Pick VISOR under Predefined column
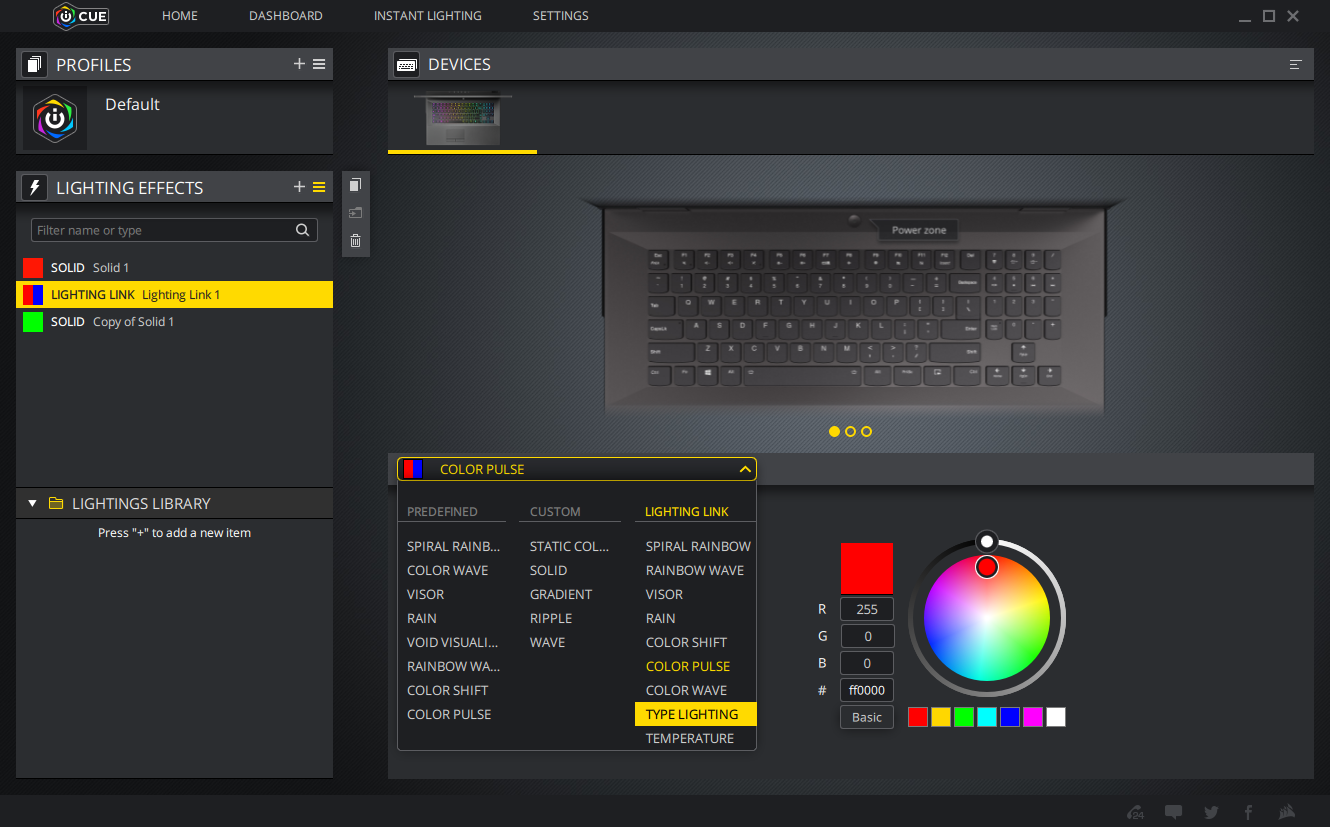Screen dimensions: 1330x827 coord(426,594)
